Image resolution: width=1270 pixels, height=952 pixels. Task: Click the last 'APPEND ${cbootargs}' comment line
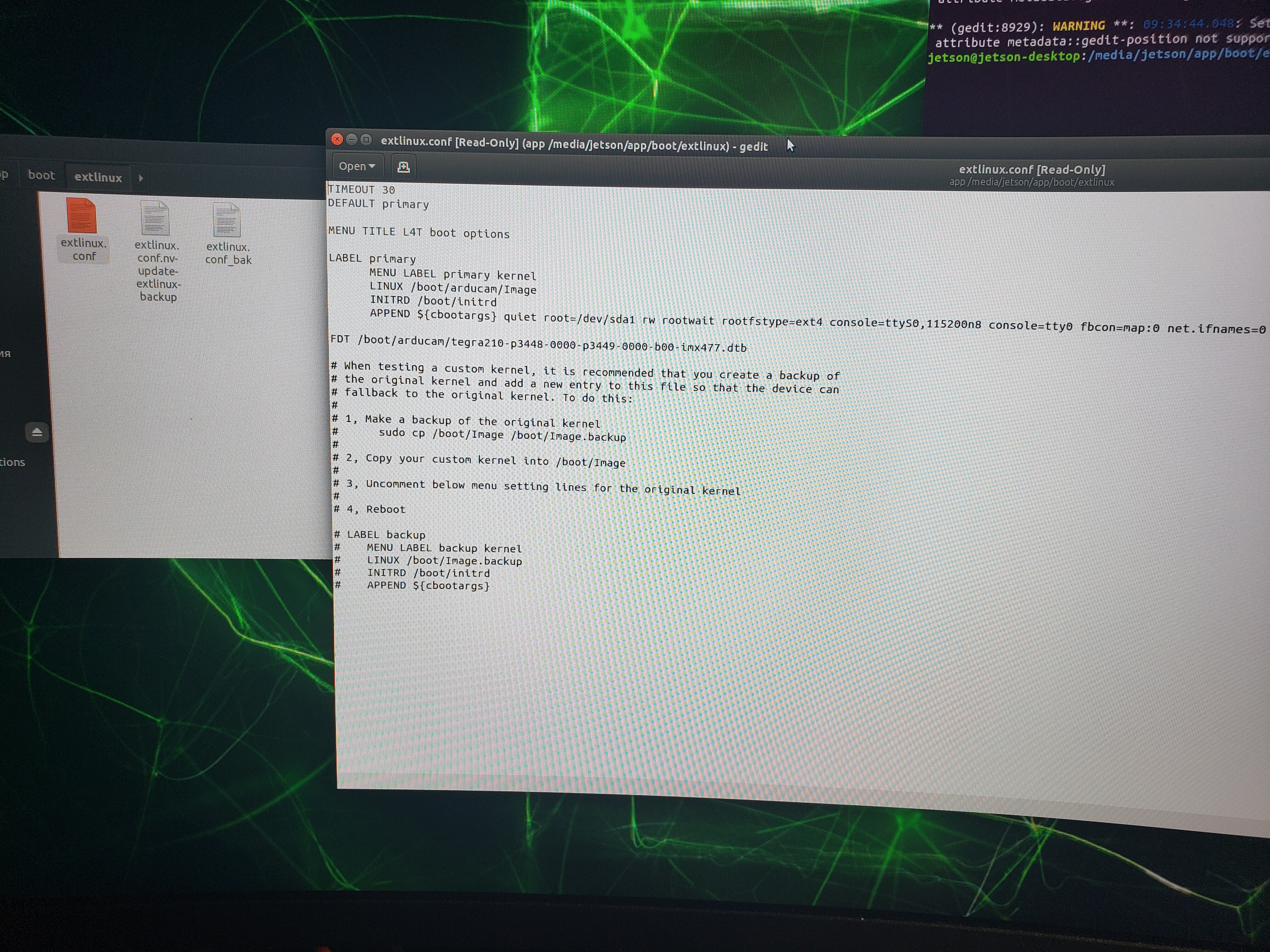coord(412,585)
